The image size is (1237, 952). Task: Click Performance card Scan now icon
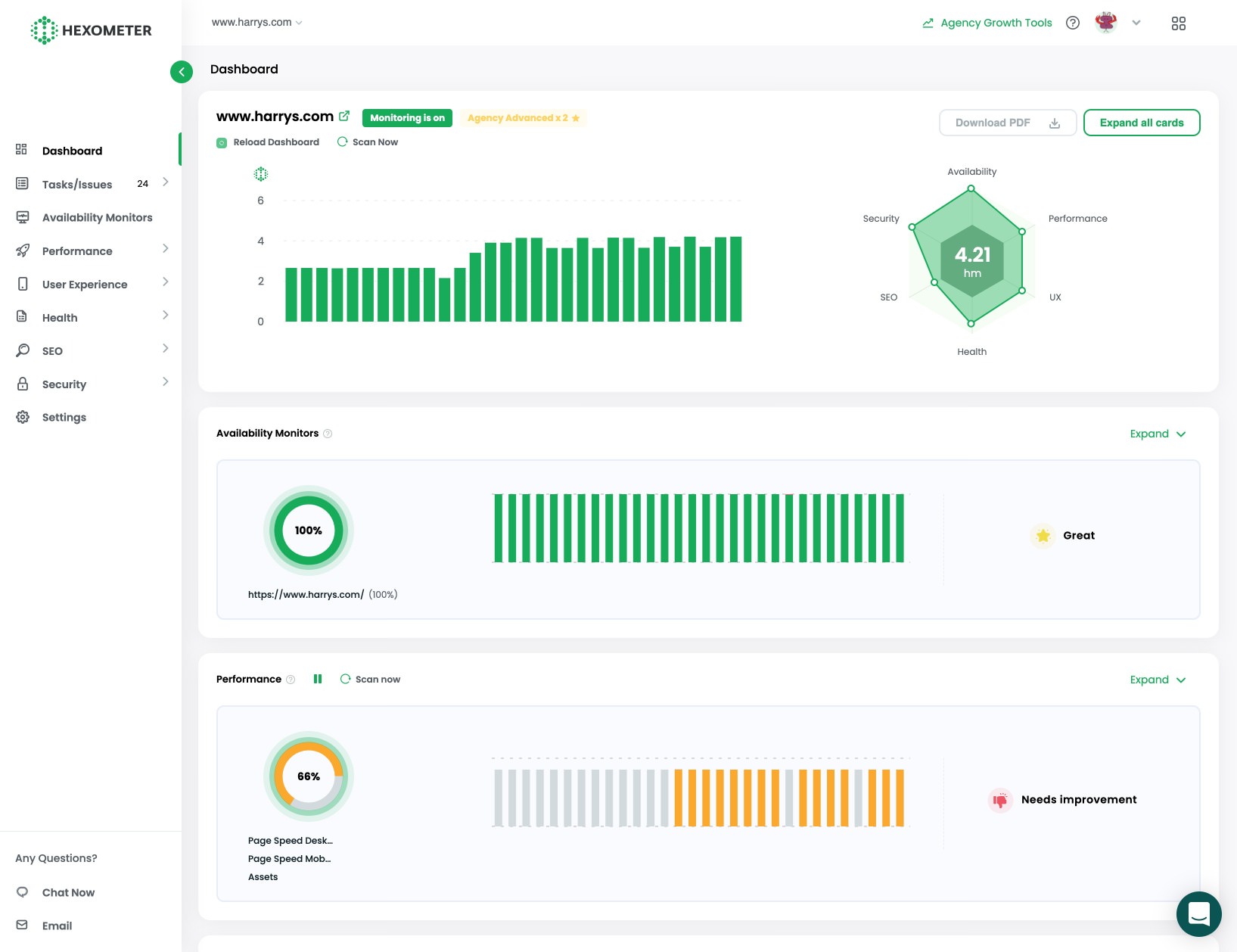[x=345, y=679]
